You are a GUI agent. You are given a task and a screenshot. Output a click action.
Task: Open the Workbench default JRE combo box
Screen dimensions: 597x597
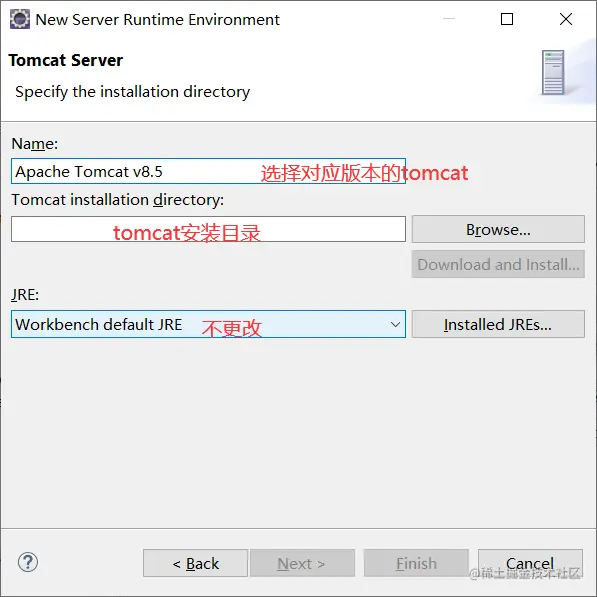pos(208,324)
